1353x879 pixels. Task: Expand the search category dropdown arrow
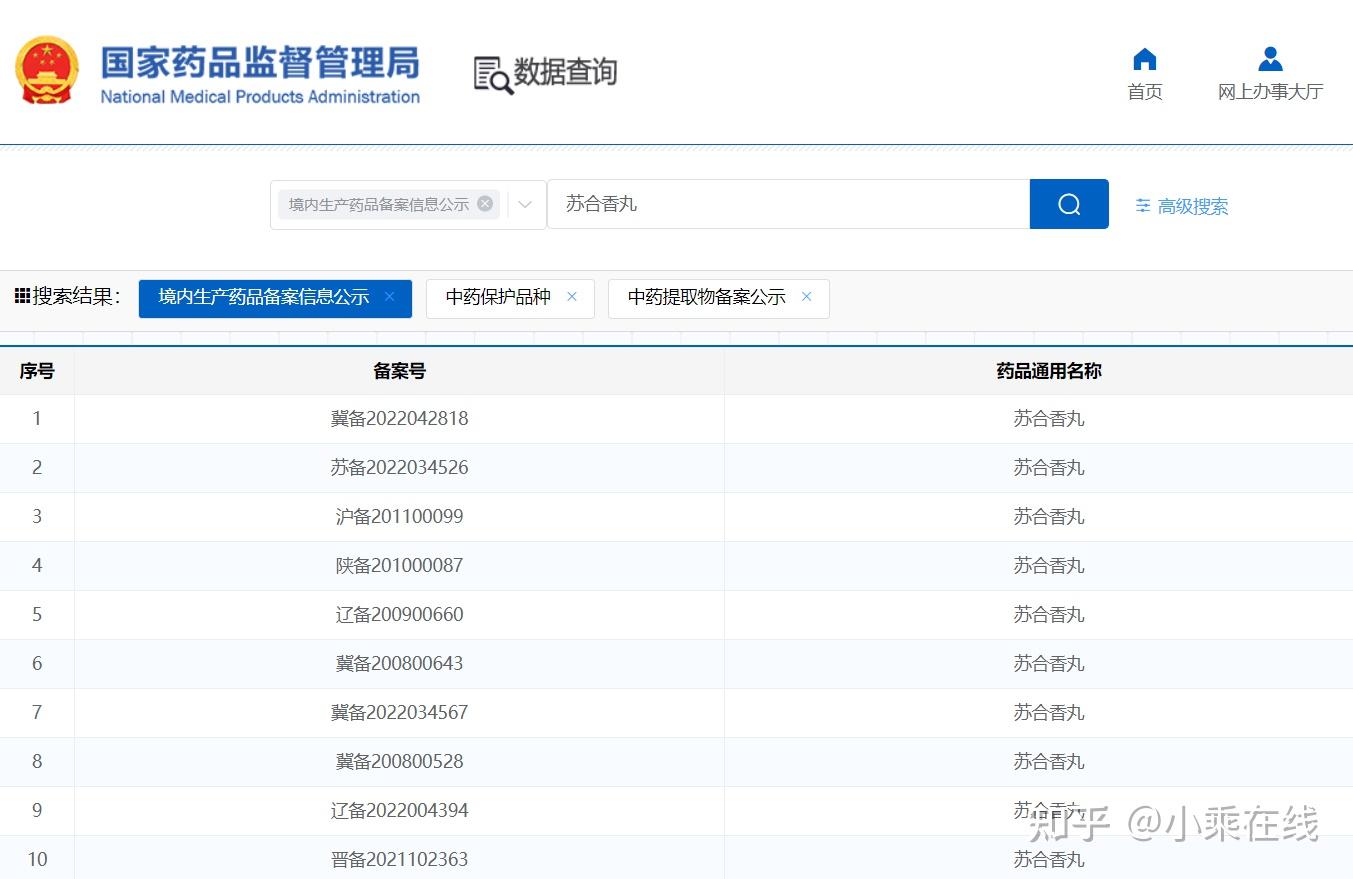tap(525, 205)
